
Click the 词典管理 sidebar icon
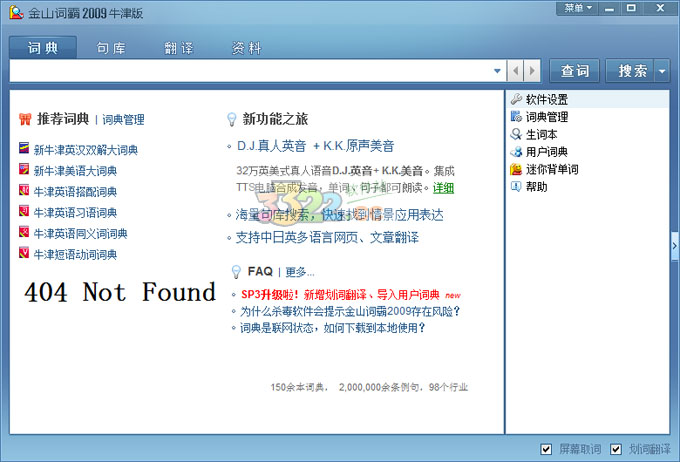(516, 116)
